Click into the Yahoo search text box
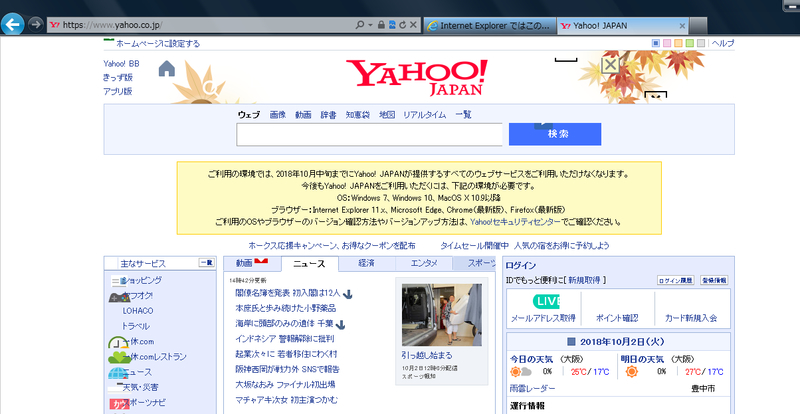The image size is (800, 414). pos(369,134)
